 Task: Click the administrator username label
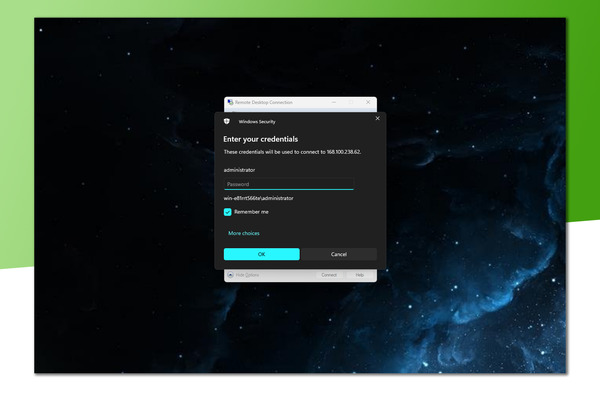coord(239,170)
